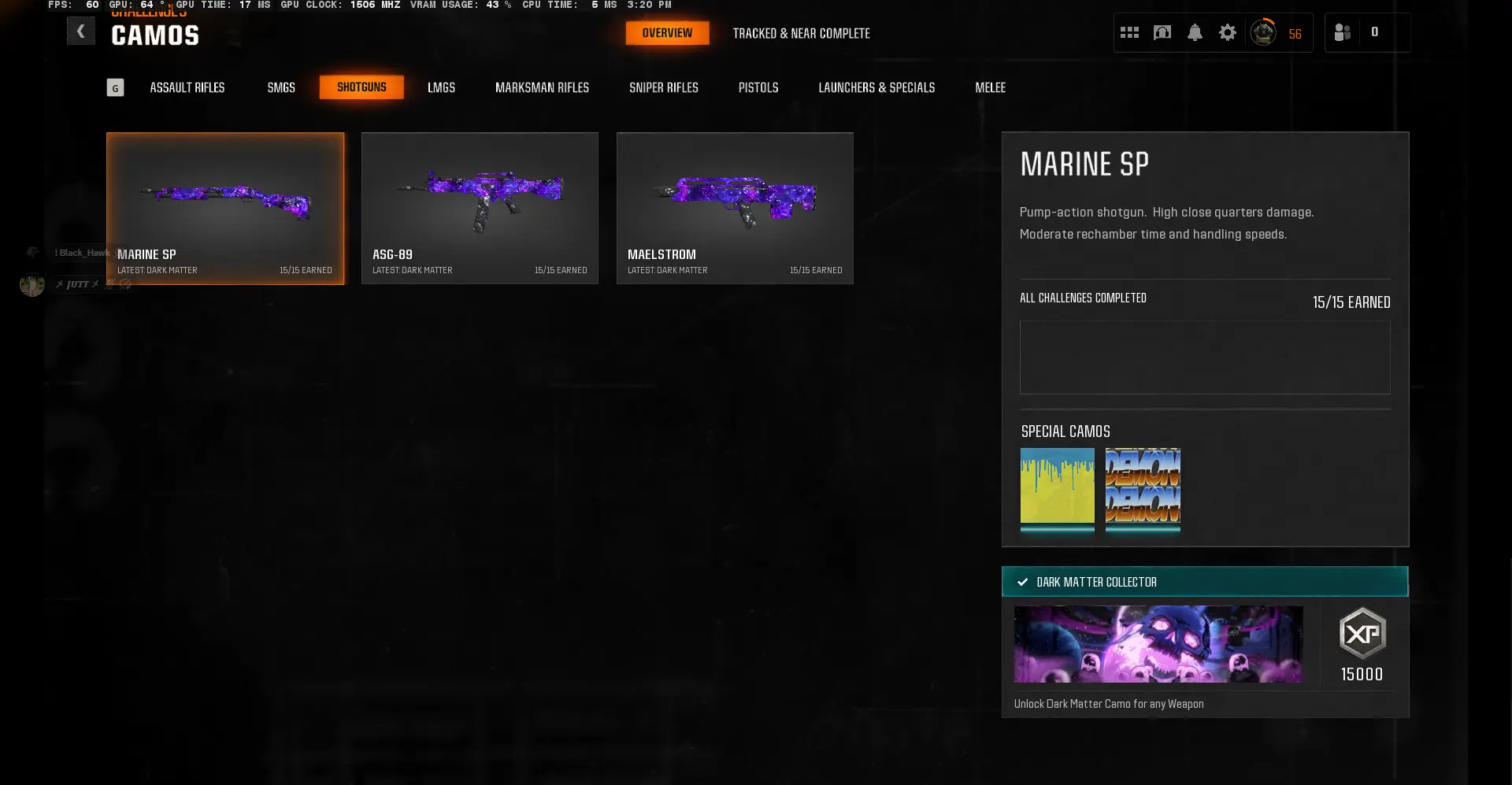Click the 15000 XP reward value

[x=1362, y=675]
